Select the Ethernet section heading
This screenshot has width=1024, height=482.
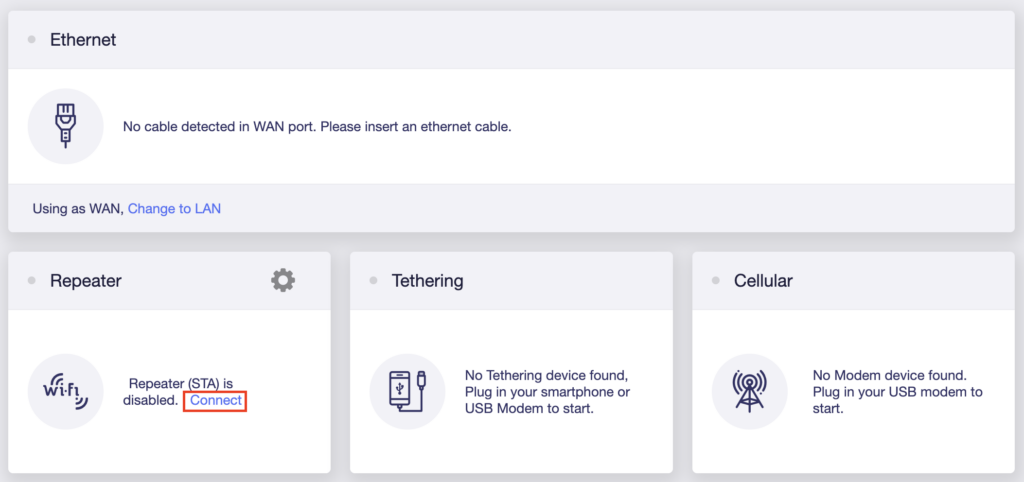[83, 40]
